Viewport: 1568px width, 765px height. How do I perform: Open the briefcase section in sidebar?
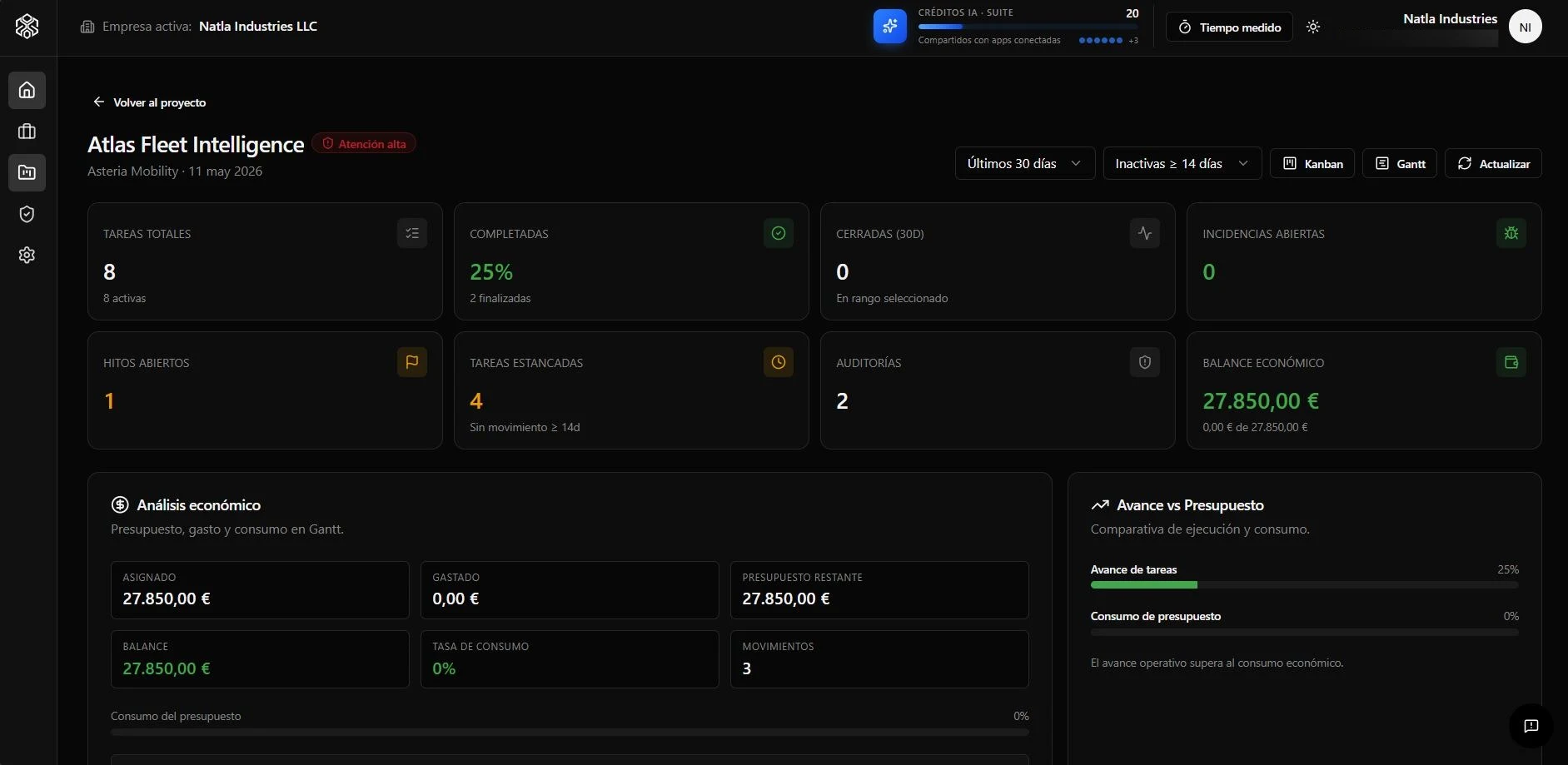27,132
